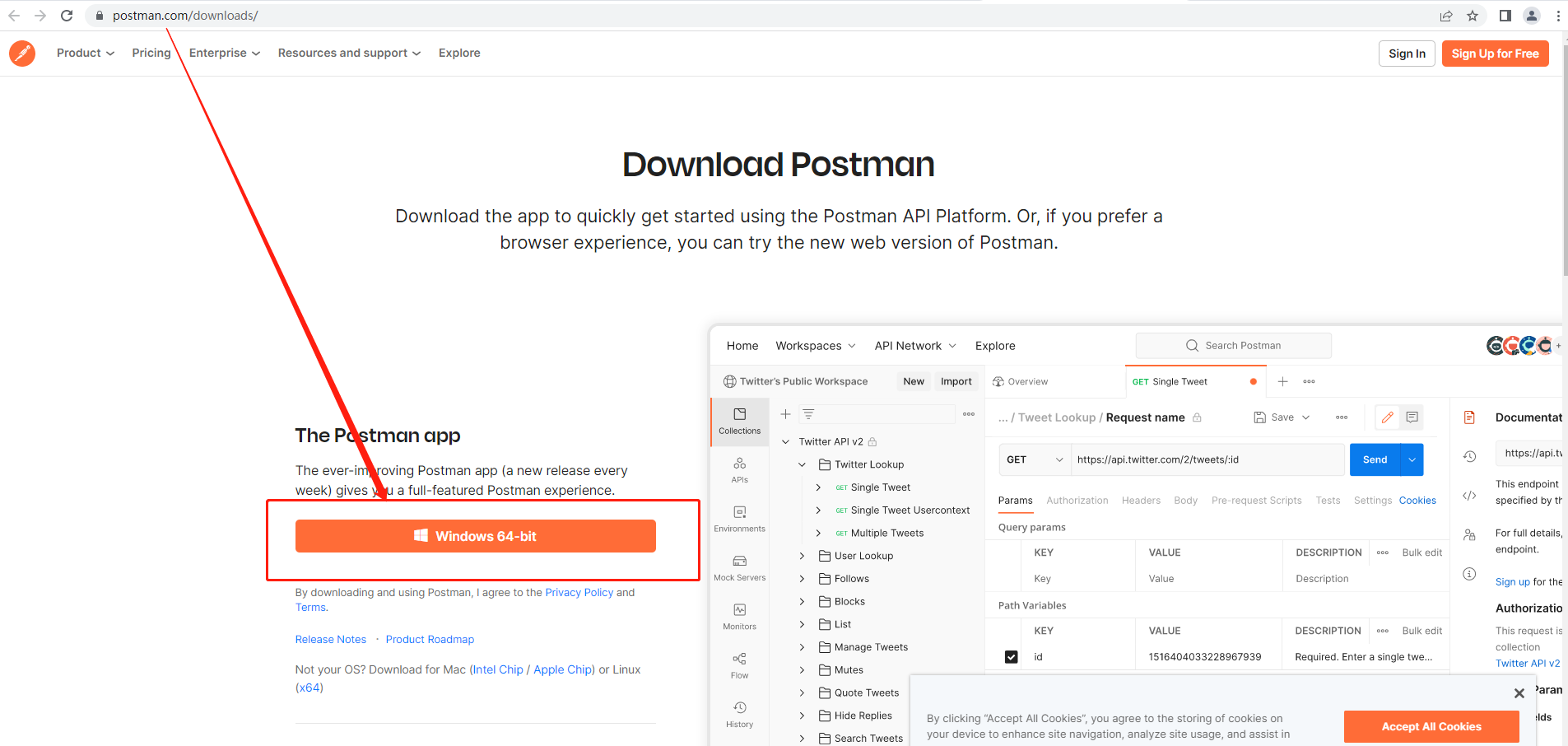Click the Send button
This screenshot has height=746, width=1568.
coord(1375,459)
